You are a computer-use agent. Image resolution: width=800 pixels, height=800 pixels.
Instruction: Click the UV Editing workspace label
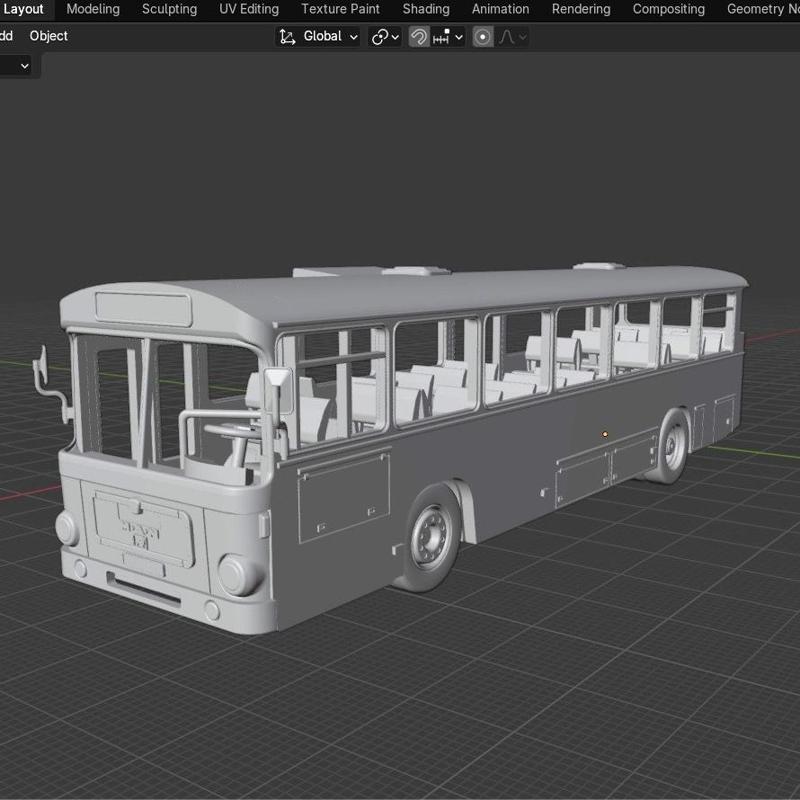pos(248,8)
